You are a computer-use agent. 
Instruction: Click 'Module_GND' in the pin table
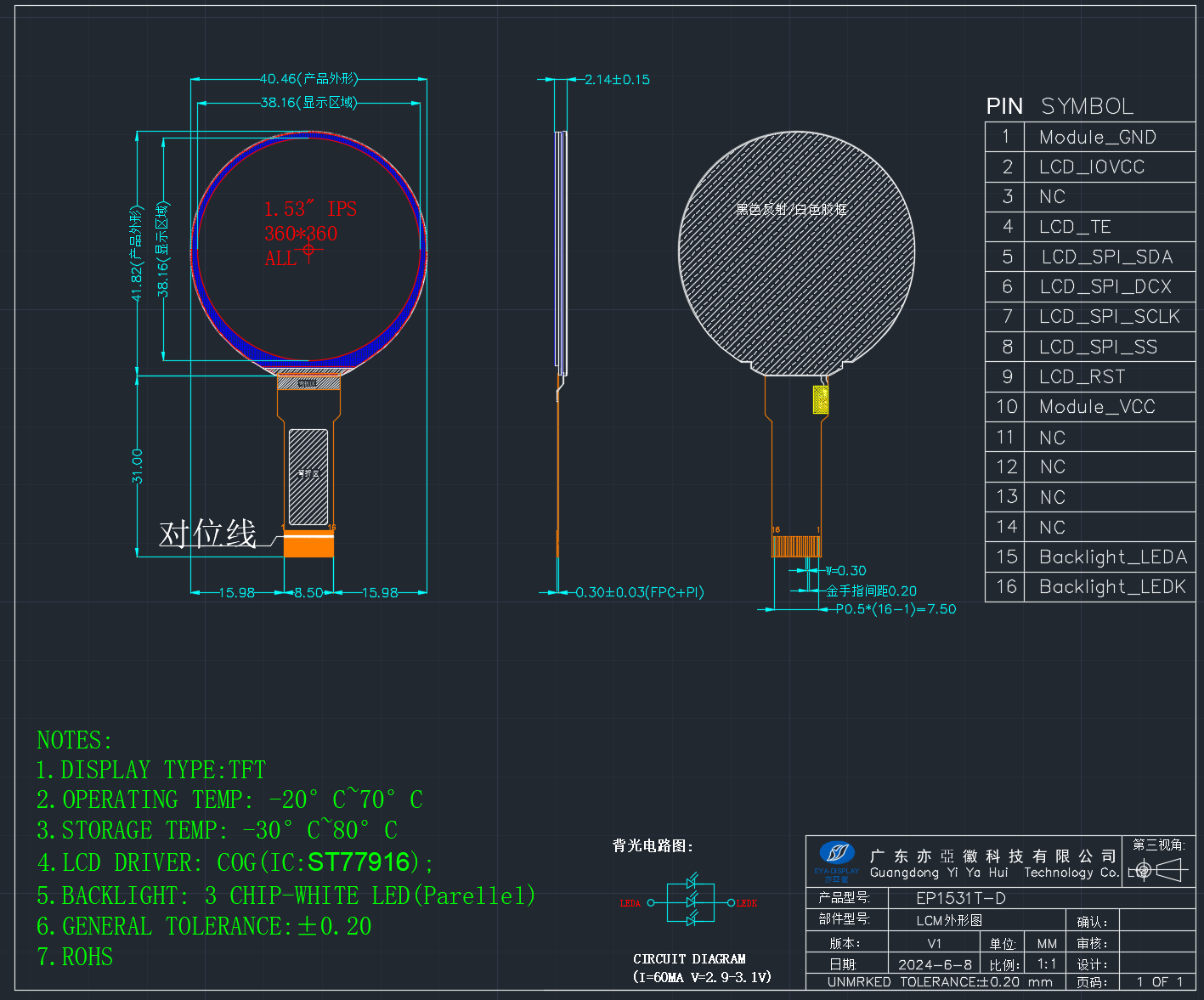(1097, 138)
